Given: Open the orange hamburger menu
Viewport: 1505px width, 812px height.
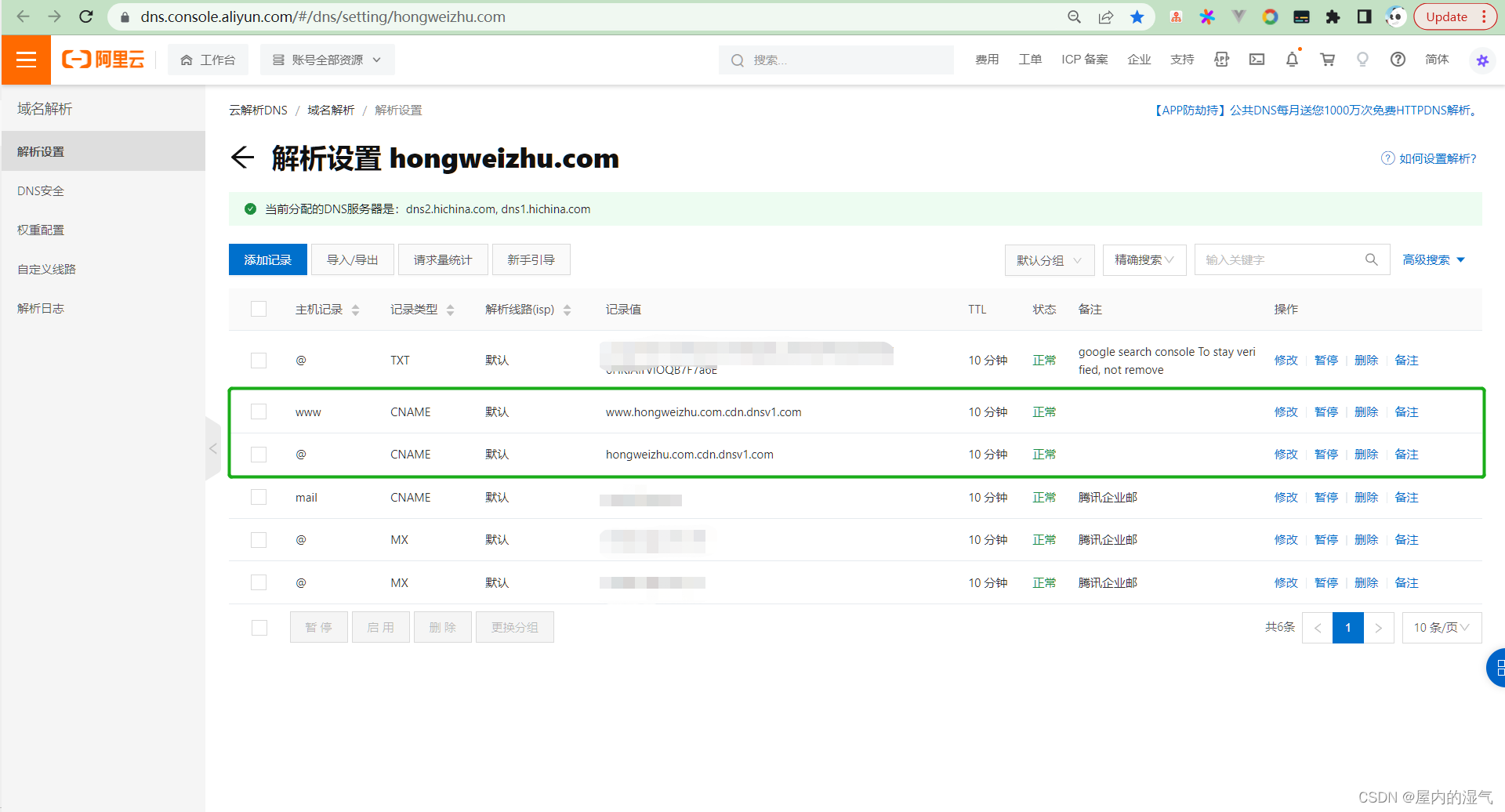Looking at the screenshot, I should pos(26,60).
